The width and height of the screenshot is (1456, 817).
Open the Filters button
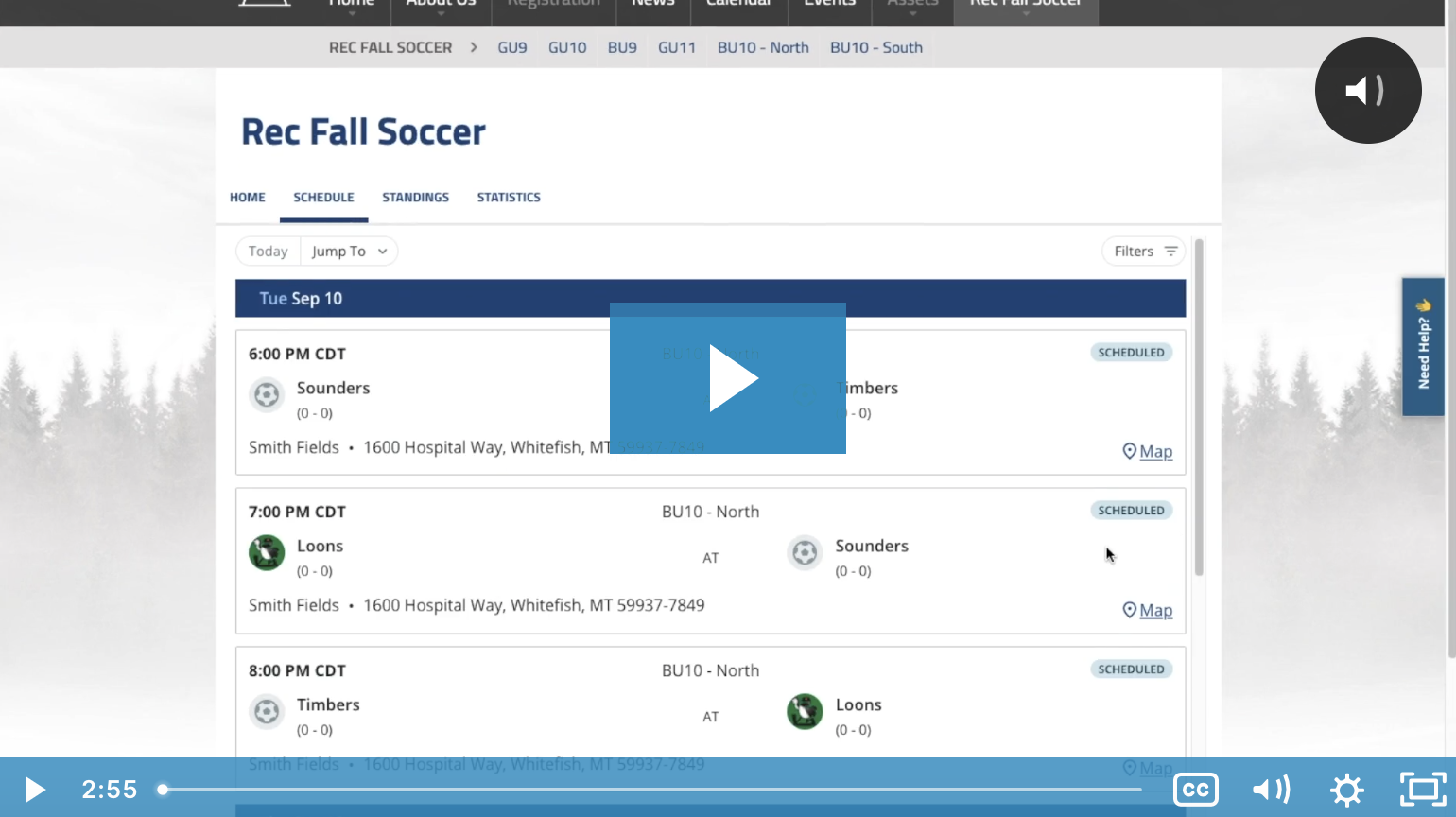click(x=1144, y=252)
